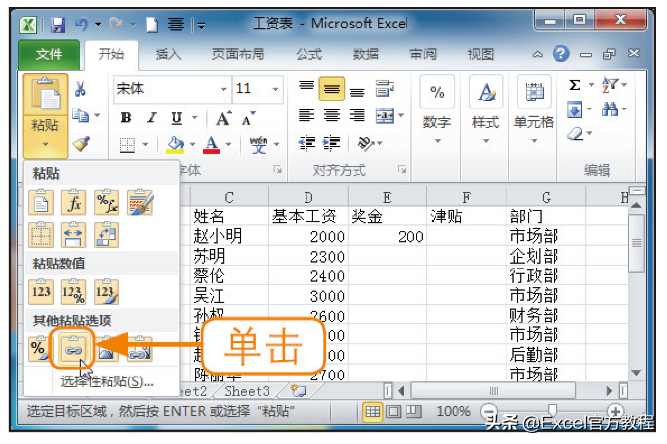Click the Copy icon in clipboard group
Image resolution: width=667 pixels, height=444 pixels.
[x=80, y=115]
